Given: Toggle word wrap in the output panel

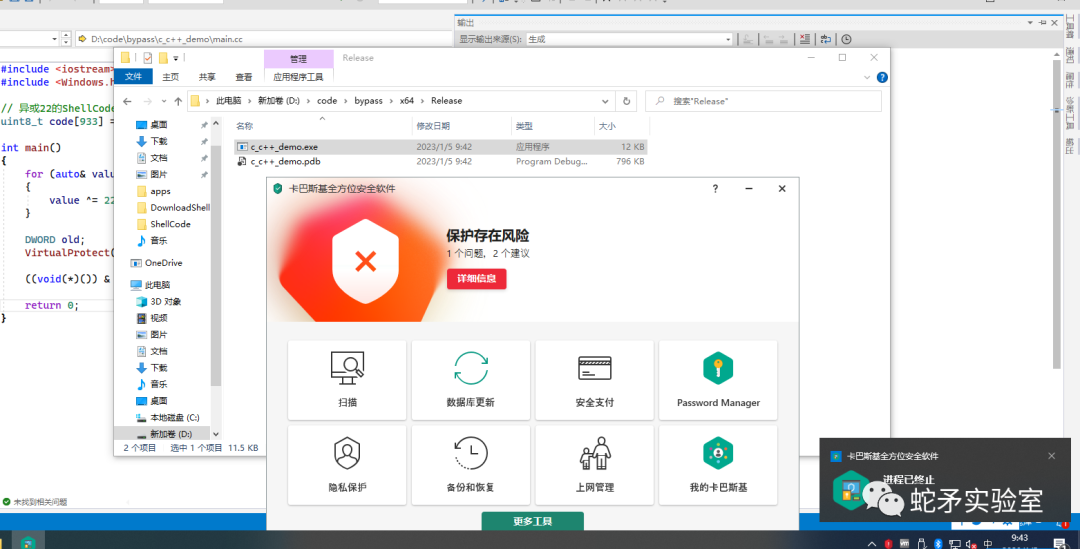Looking at the screenshot, I should (x=825, y=39).
